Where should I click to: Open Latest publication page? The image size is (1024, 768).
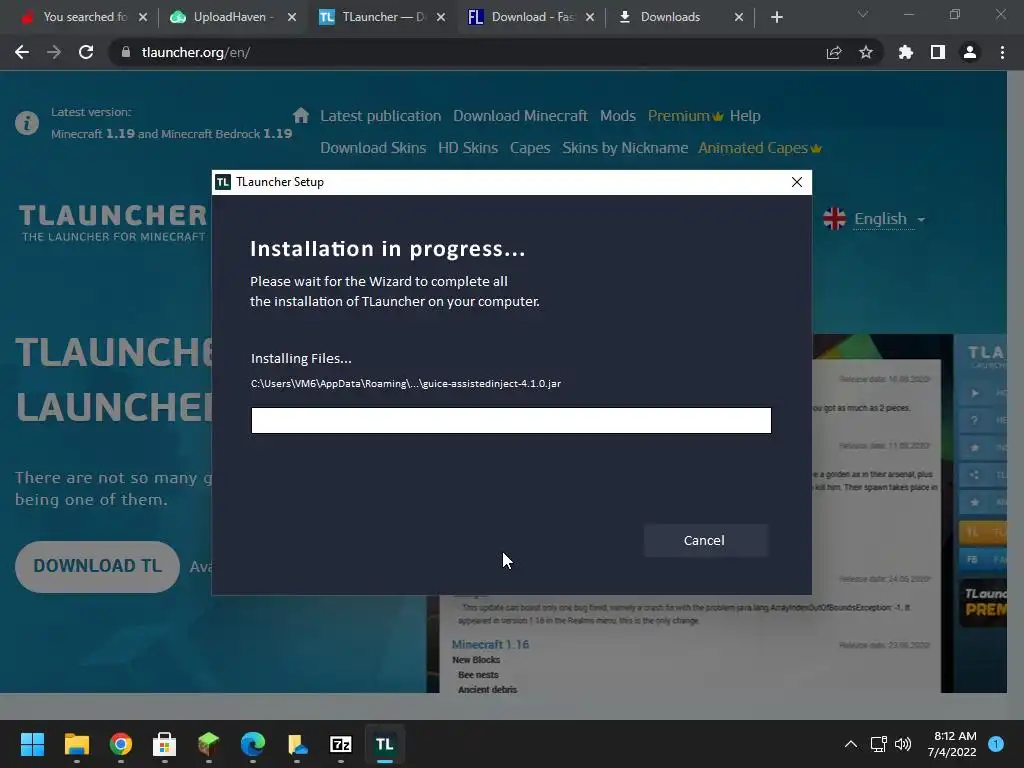381,116
